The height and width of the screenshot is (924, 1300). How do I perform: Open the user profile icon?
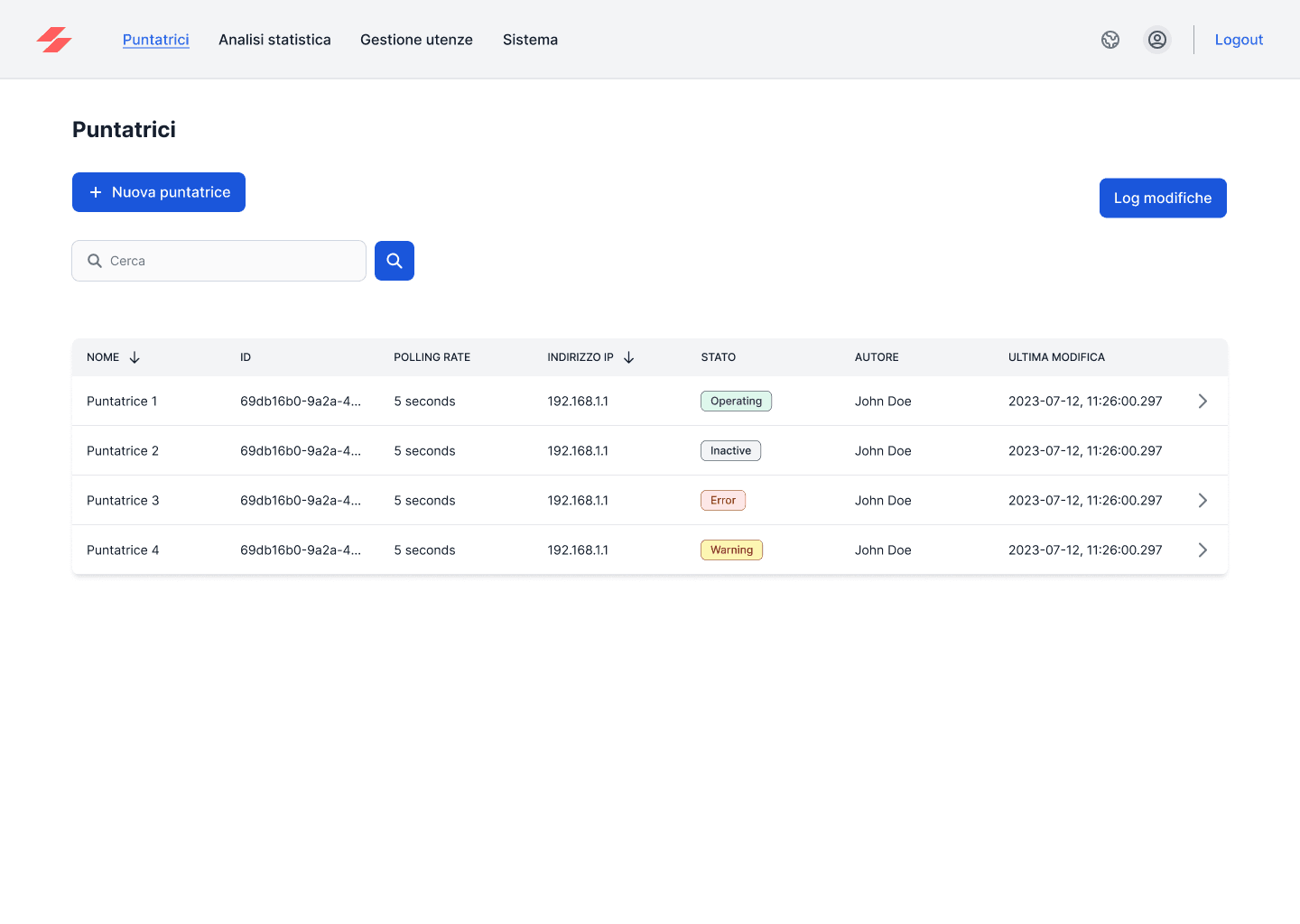(1157, 40)
